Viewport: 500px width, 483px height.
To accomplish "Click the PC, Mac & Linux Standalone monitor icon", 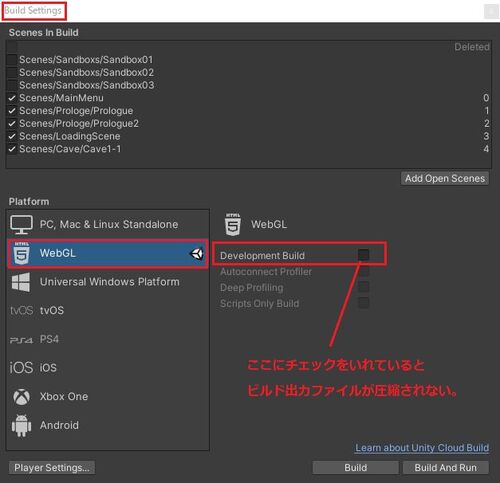I will point(21,224).
